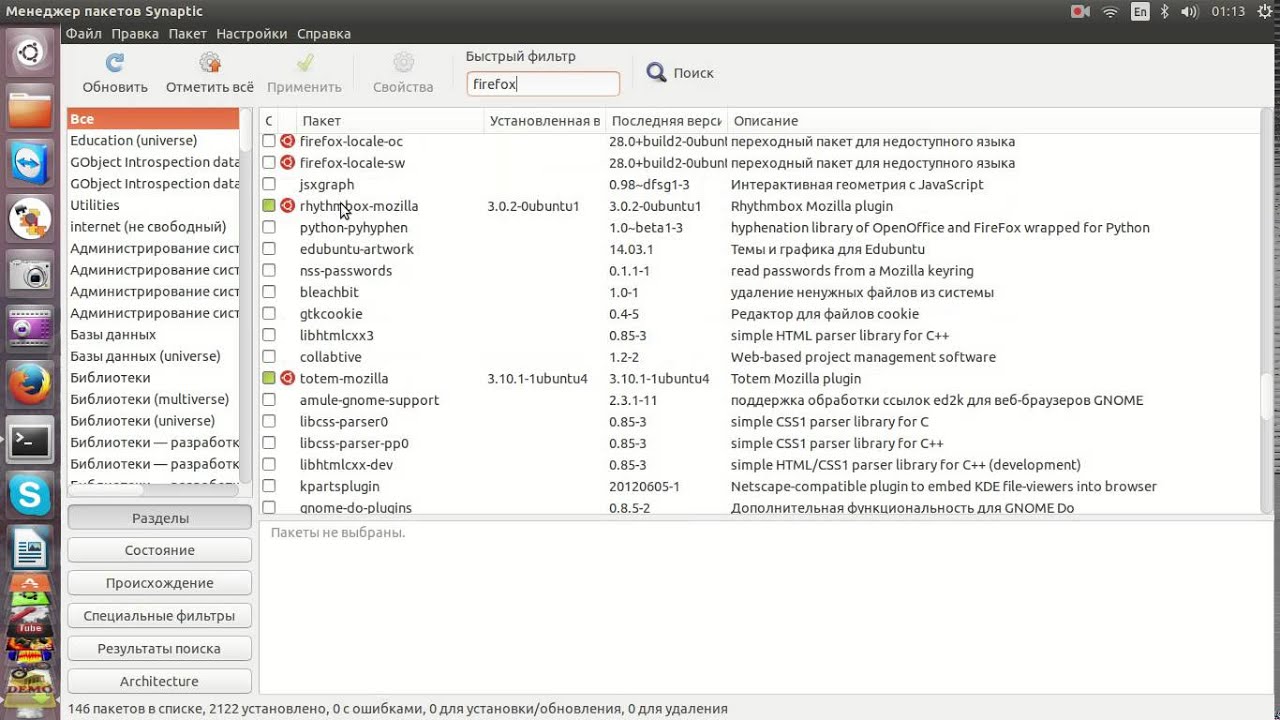Mark the python-pyhyphen package checkbox

tap(268, 227)
